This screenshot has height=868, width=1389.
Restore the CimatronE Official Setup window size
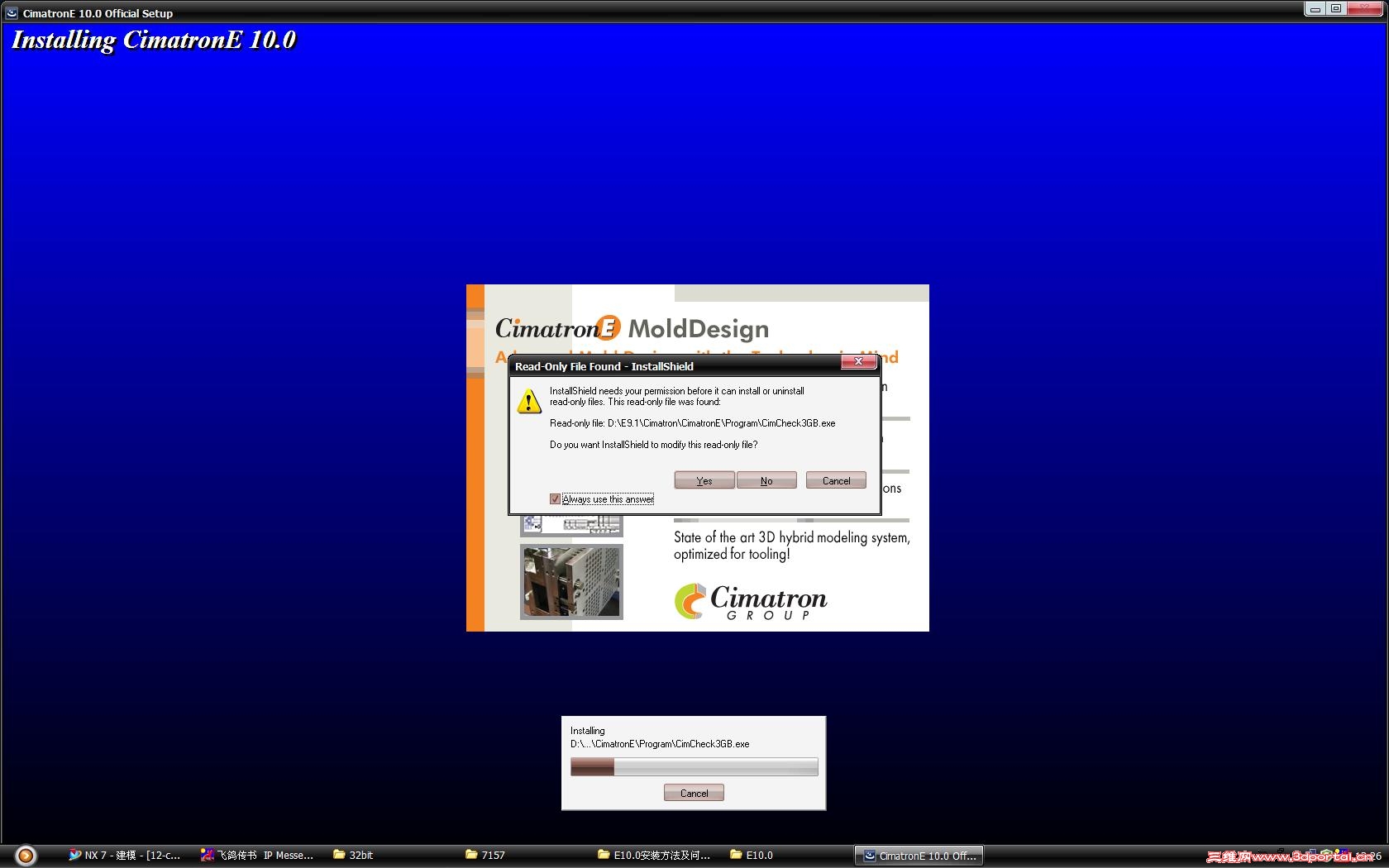[x=1336, y=9]
